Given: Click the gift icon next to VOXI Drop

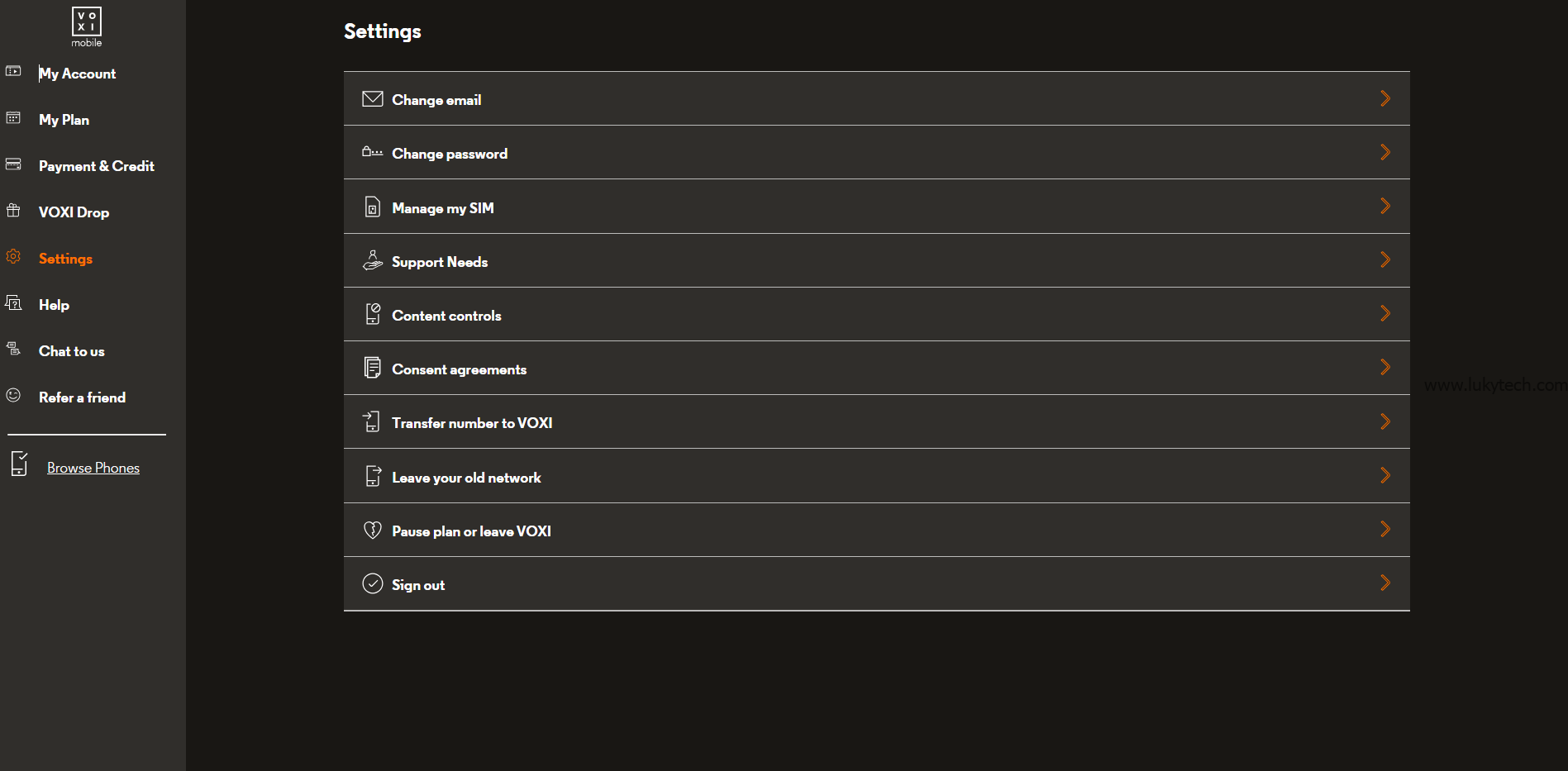Looking at the screenshot, I should tap(13, 211).
